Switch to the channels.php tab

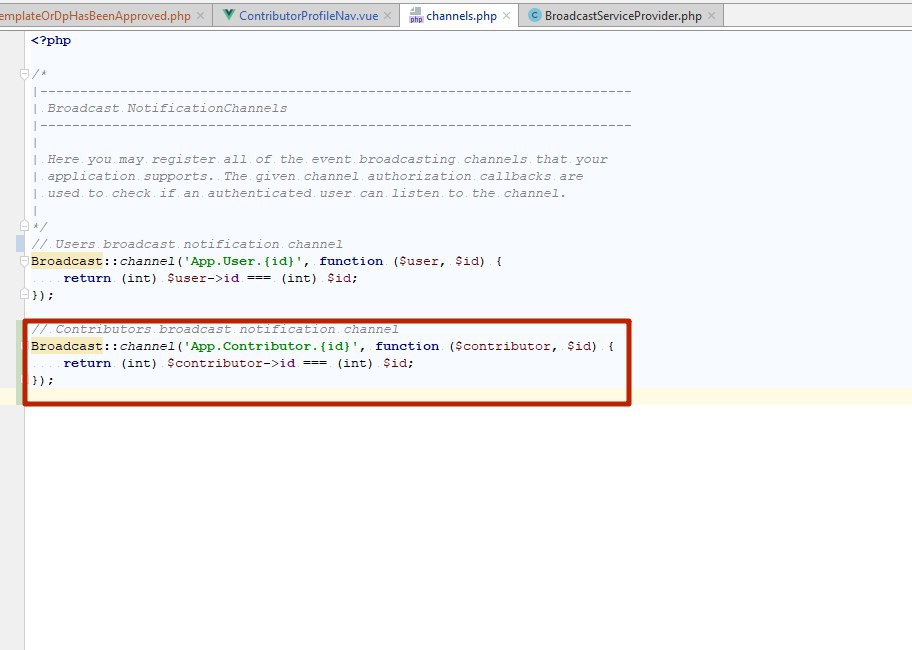pos(457,16)
